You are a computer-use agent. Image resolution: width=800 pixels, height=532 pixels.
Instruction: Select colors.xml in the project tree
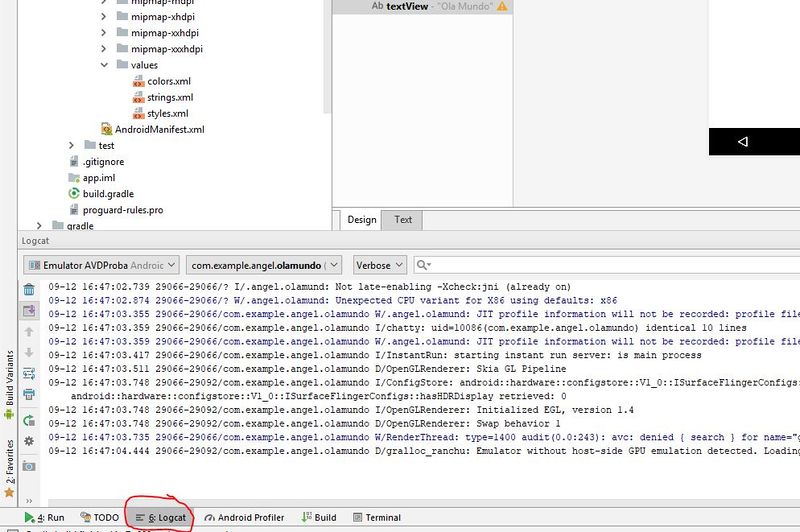[162, 81]
